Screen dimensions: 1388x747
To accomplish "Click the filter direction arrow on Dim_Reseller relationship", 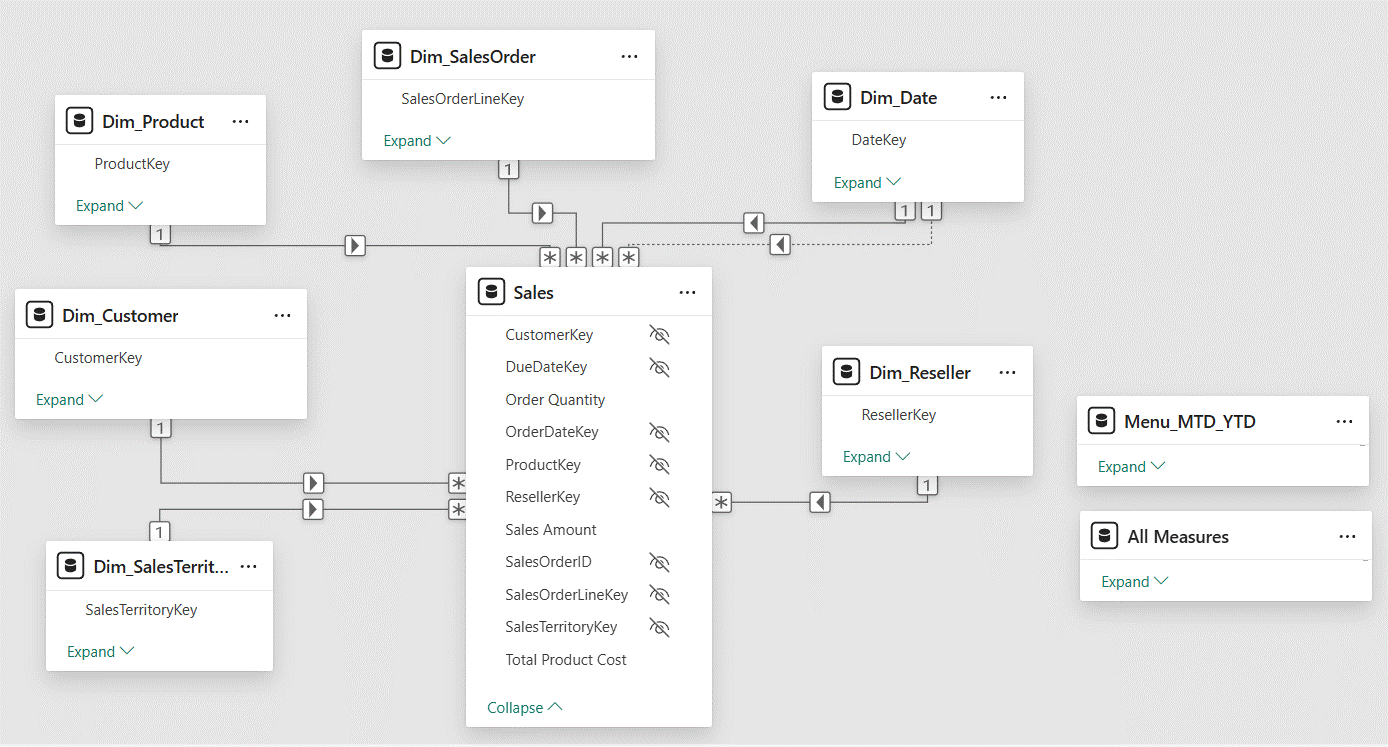I will click(x=820, y=502).
